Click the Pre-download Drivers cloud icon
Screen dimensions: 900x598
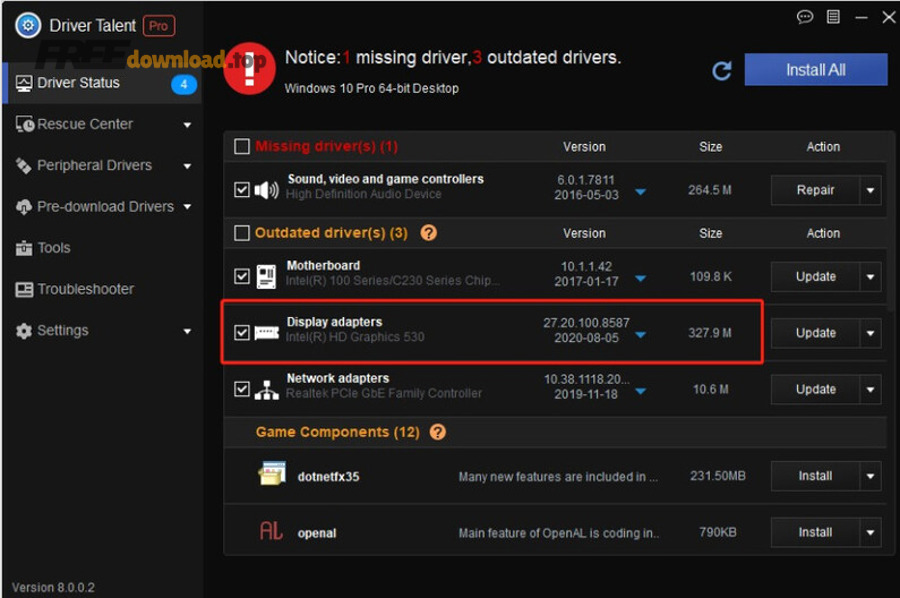click(24, 207)
